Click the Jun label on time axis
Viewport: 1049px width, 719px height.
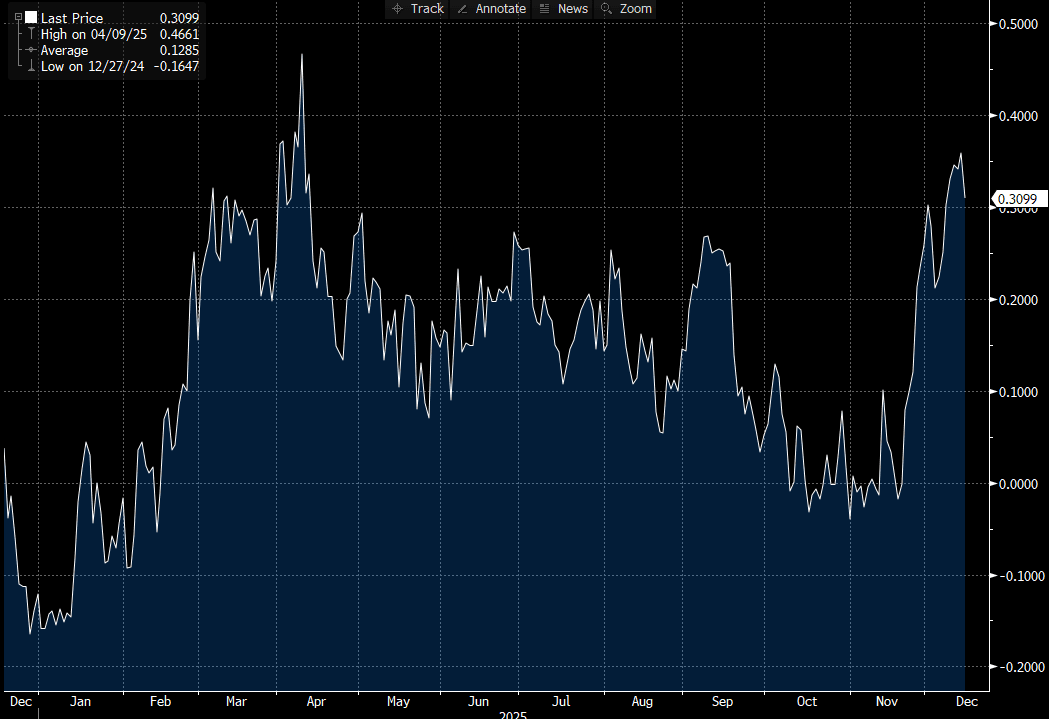478,702
